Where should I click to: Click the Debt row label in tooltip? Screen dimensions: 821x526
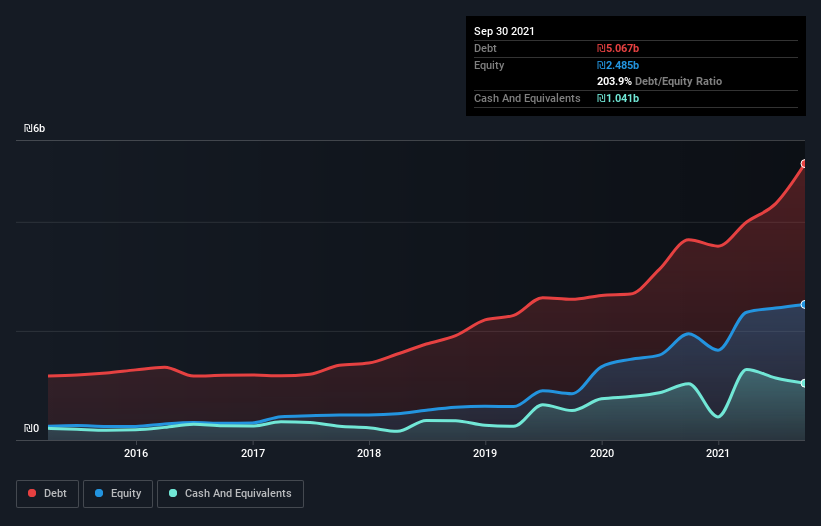[x=485, y=49]
